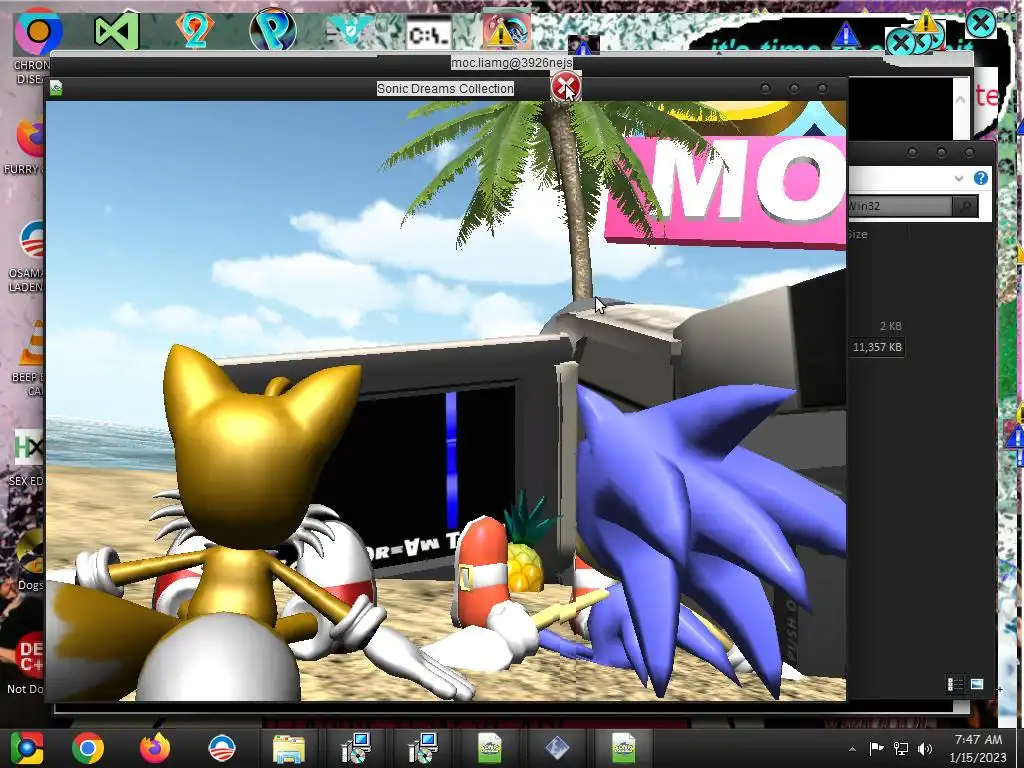This screenshot has height=768, width=1024.
Task: Expand the ribbon chevron in Explorer window
Action: (959, 178)
